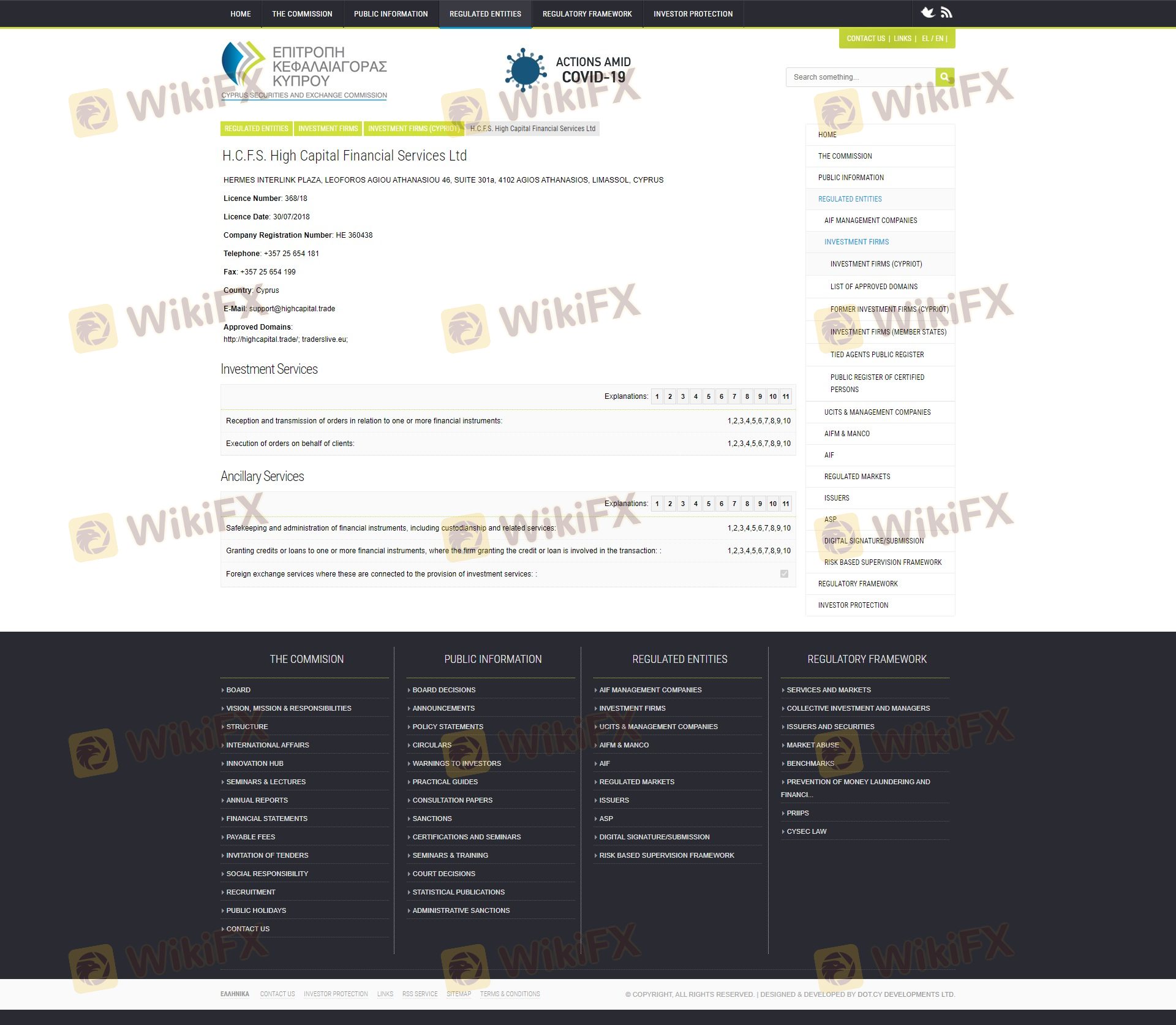
Task: Click the Contact Us link at top right
Action: [x=865, y=39]
